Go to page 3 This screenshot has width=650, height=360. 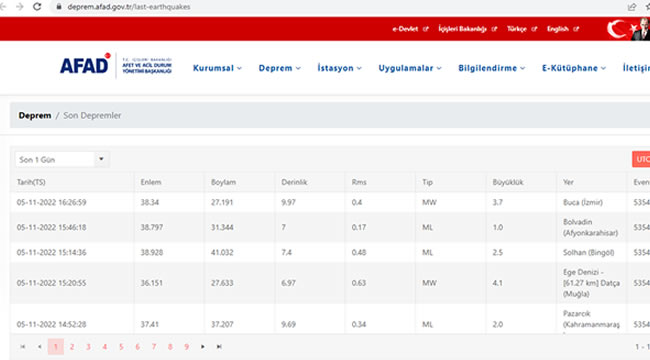point(88,347)
